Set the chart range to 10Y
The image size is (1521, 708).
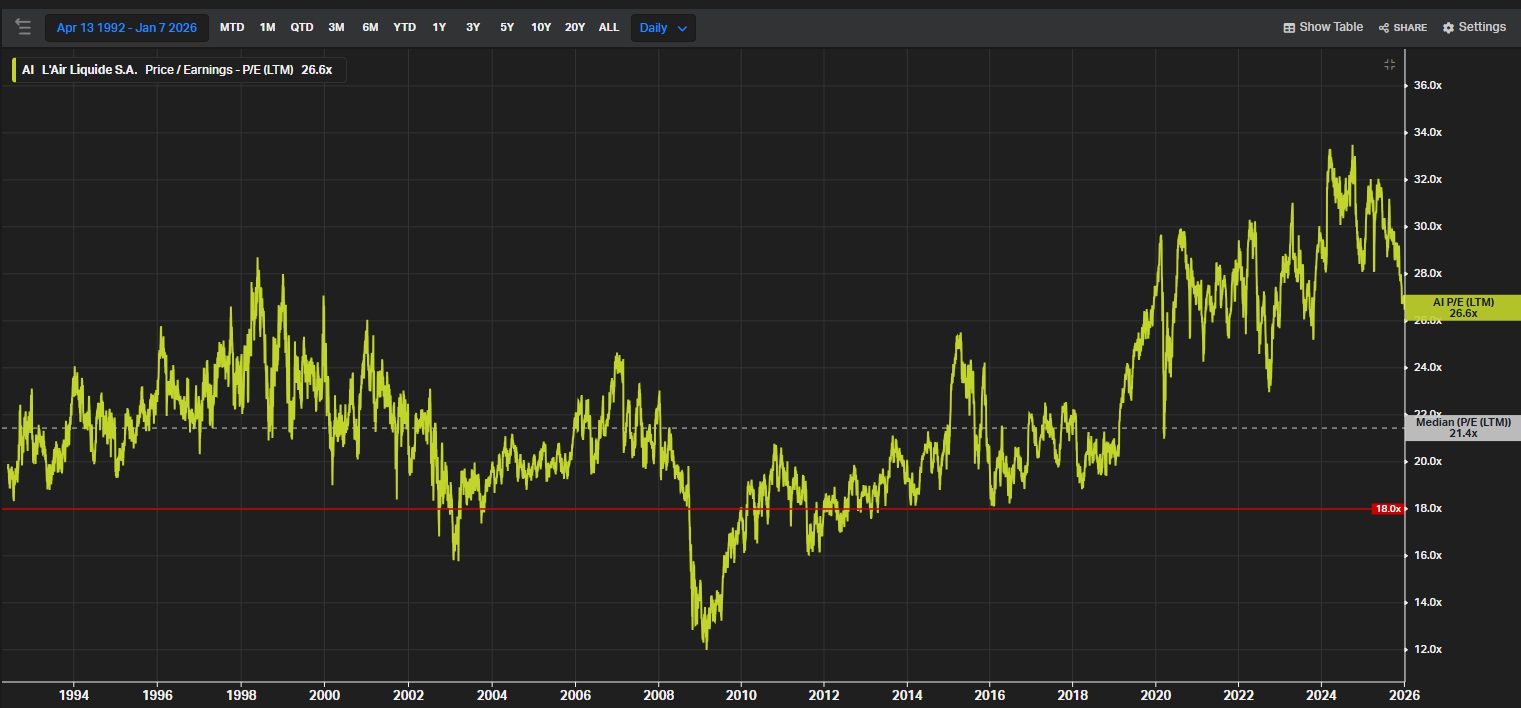coord(541,28)
